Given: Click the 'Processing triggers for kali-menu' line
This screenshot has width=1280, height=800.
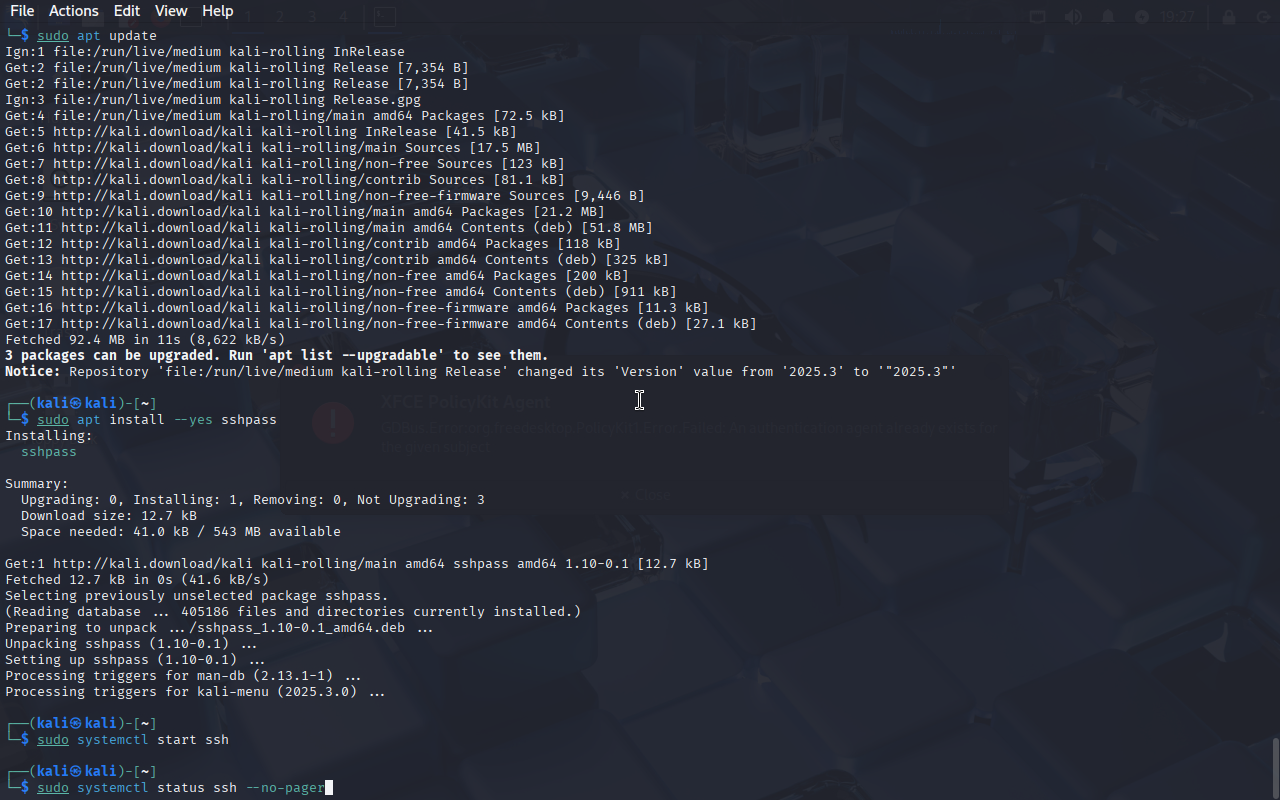Looking at the screenshot, I should pos(195,692).
